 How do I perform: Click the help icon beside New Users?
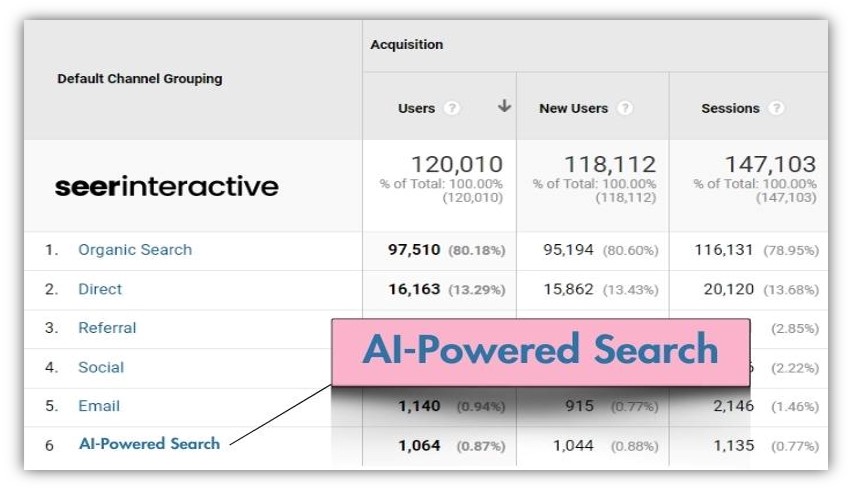(625, 108)
